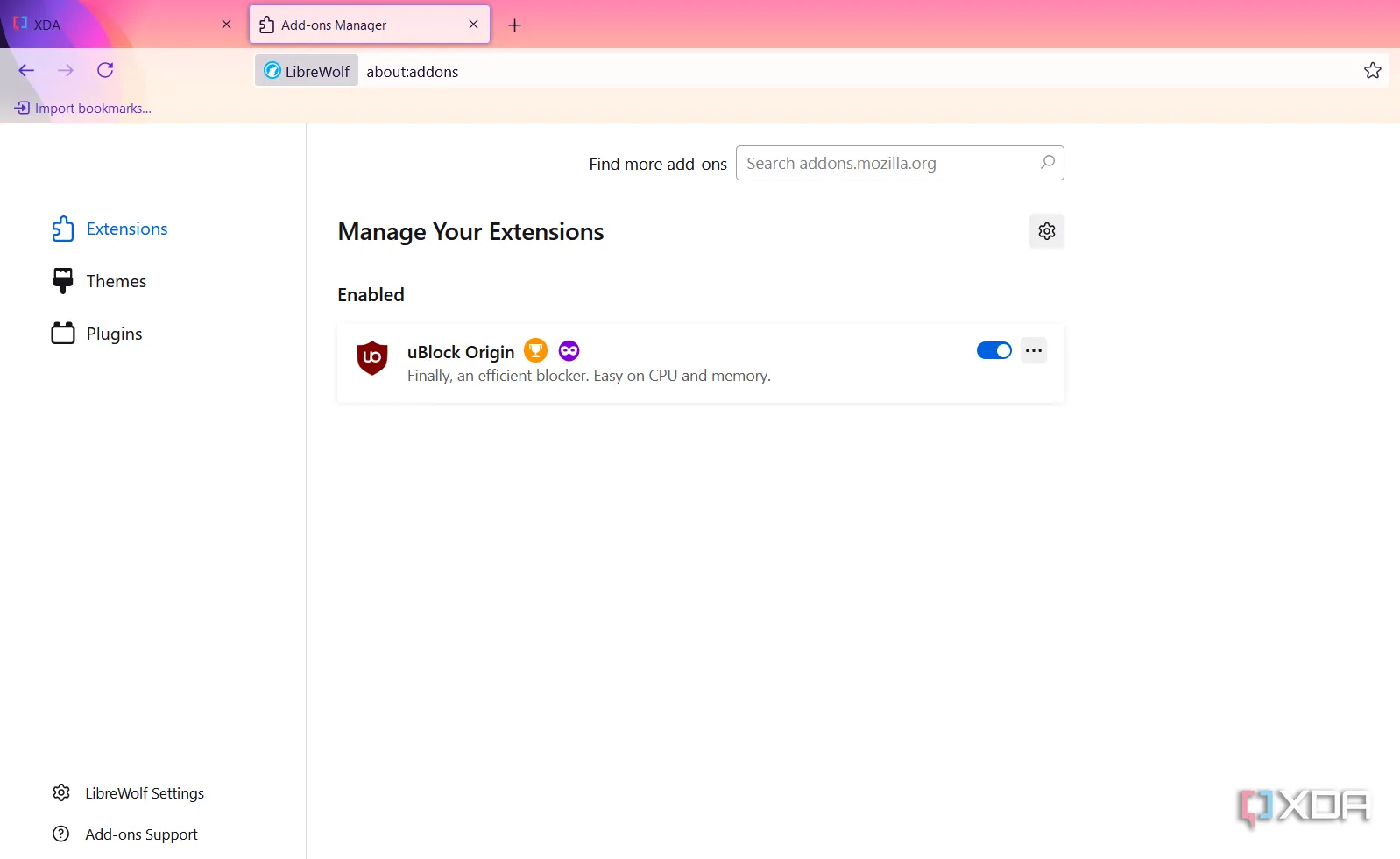The height and width of the screenshot is (859, 1400).
Task: Reload the current page
Action: (105, 70)
